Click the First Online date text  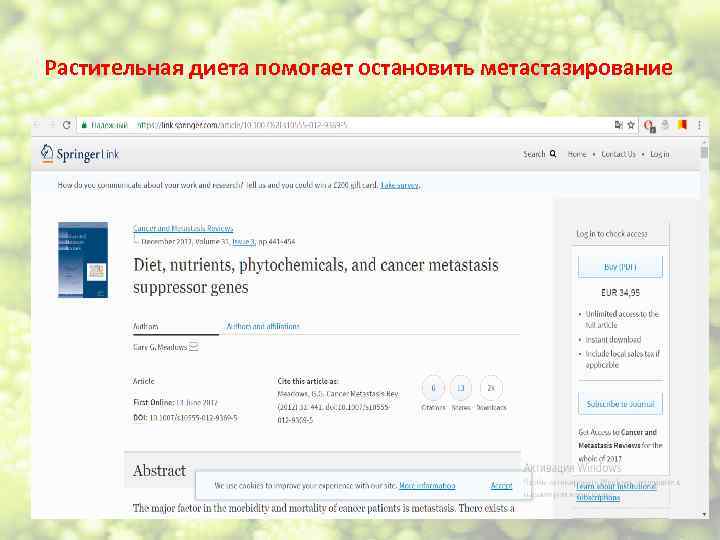197,402
